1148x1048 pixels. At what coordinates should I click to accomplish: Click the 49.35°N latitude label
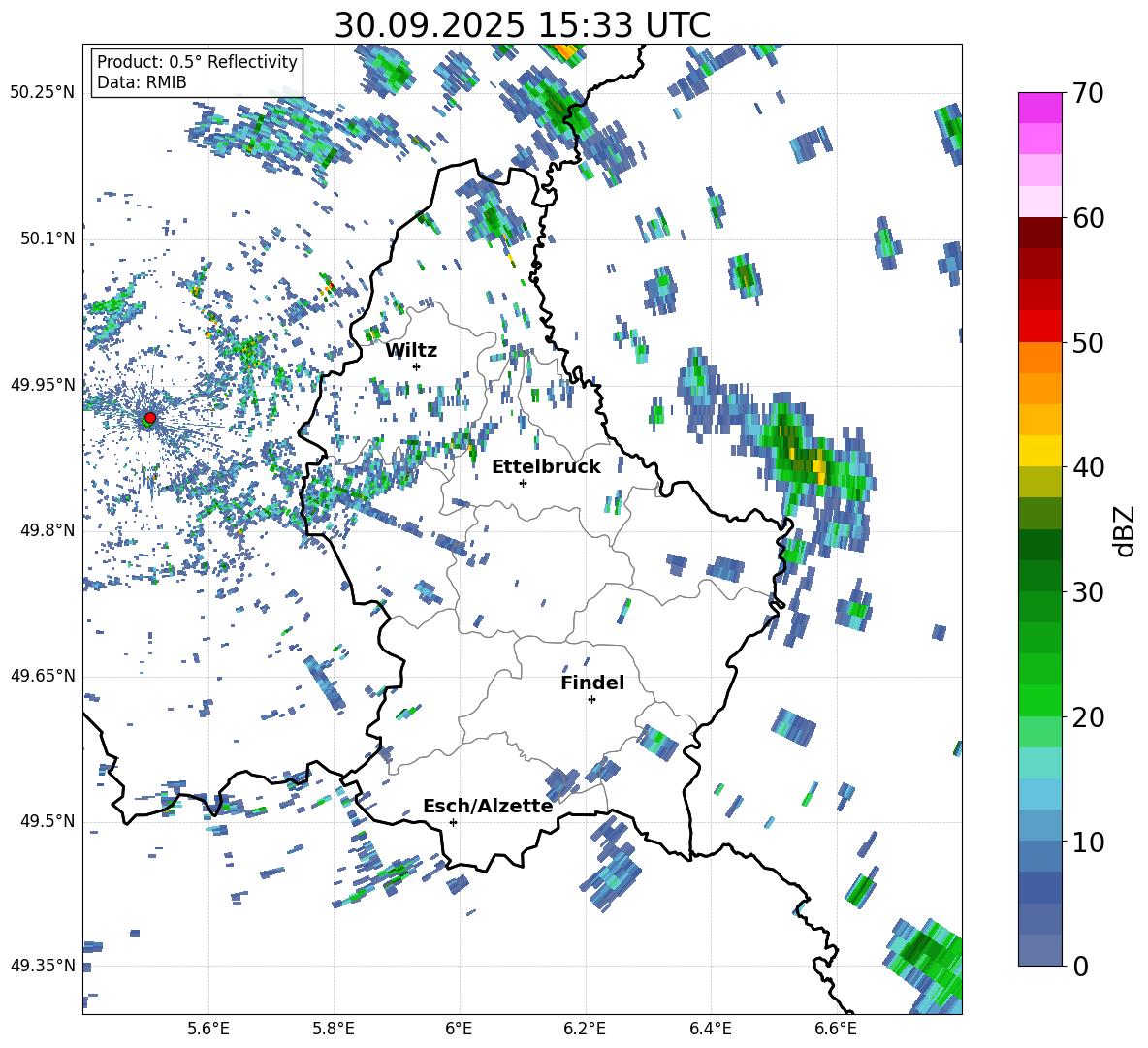[x=43, y=966]
